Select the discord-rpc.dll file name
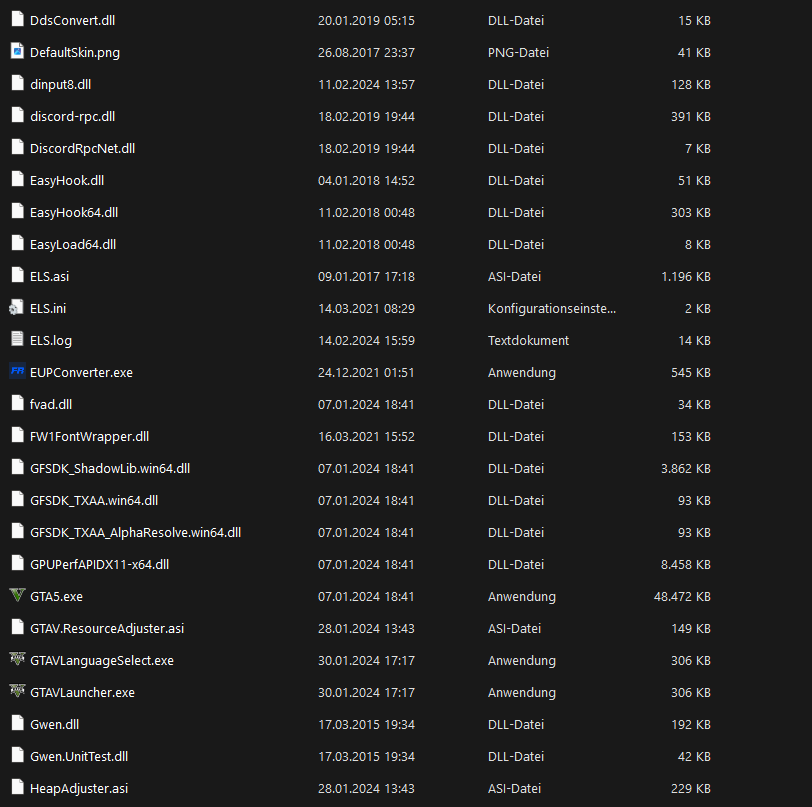The height and width of the screenshot is (807, 812). (x=72, y=116)
